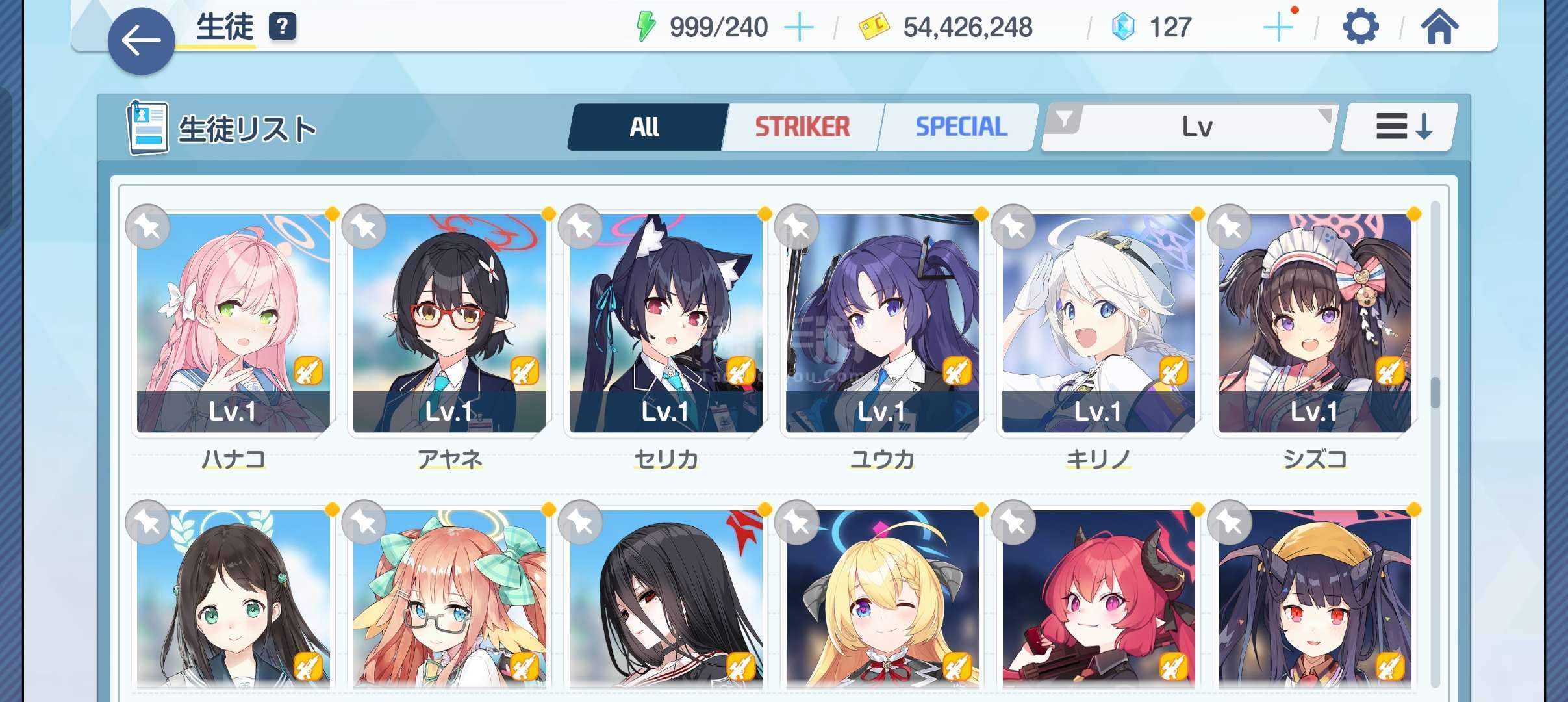Switch to the STRIKER tab
The height and width of the screenshot is (702, 1568).
click(x=802, y=127)
